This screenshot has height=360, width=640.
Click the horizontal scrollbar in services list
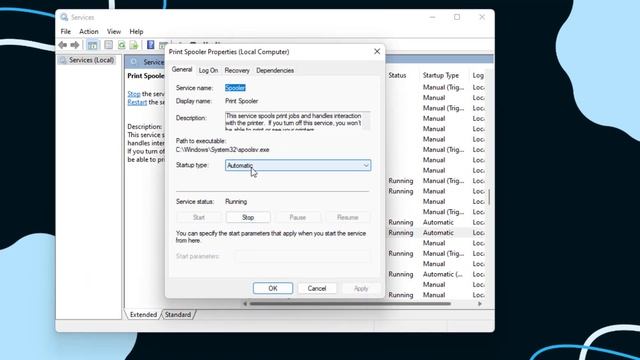tap(350, 304)
